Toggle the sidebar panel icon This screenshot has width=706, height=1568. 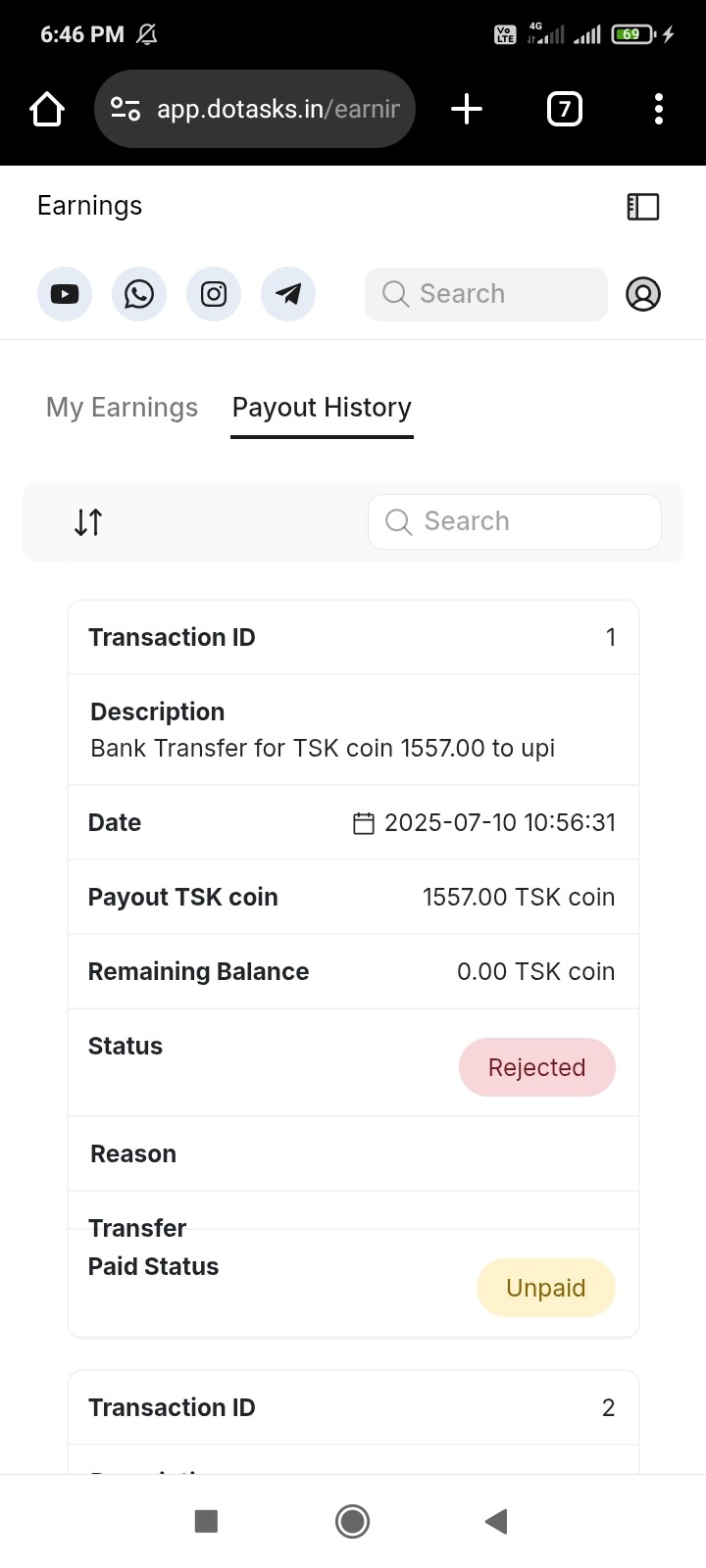click(x=643, y=206)
